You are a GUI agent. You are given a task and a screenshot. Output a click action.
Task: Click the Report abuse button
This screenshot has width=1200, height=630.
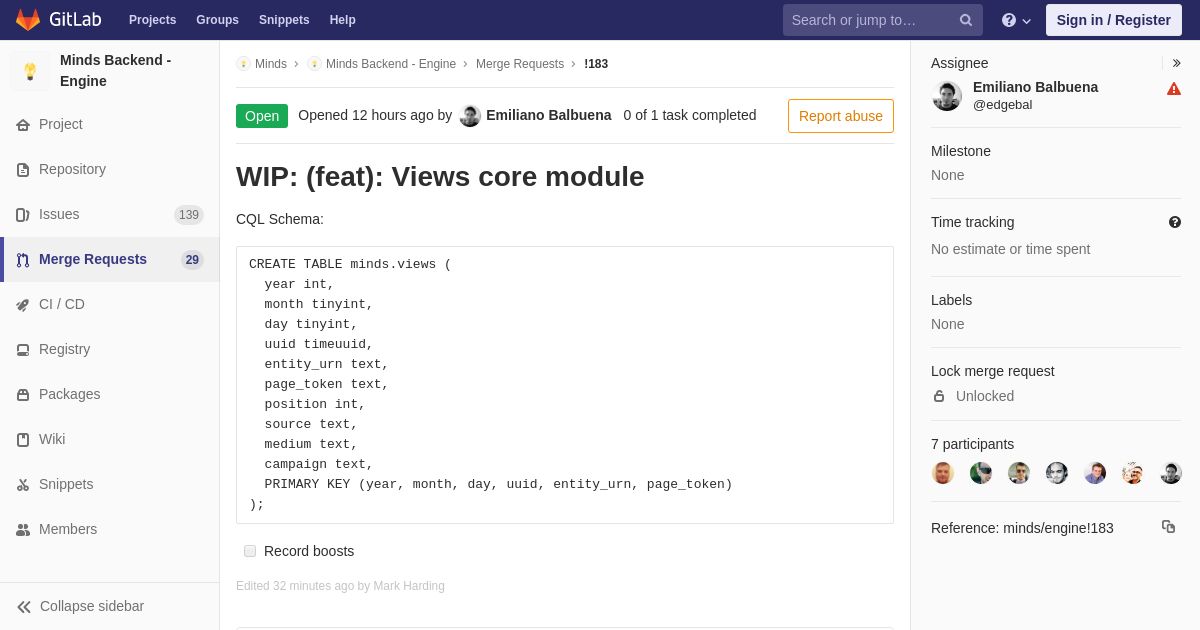(x=841, y=116)
